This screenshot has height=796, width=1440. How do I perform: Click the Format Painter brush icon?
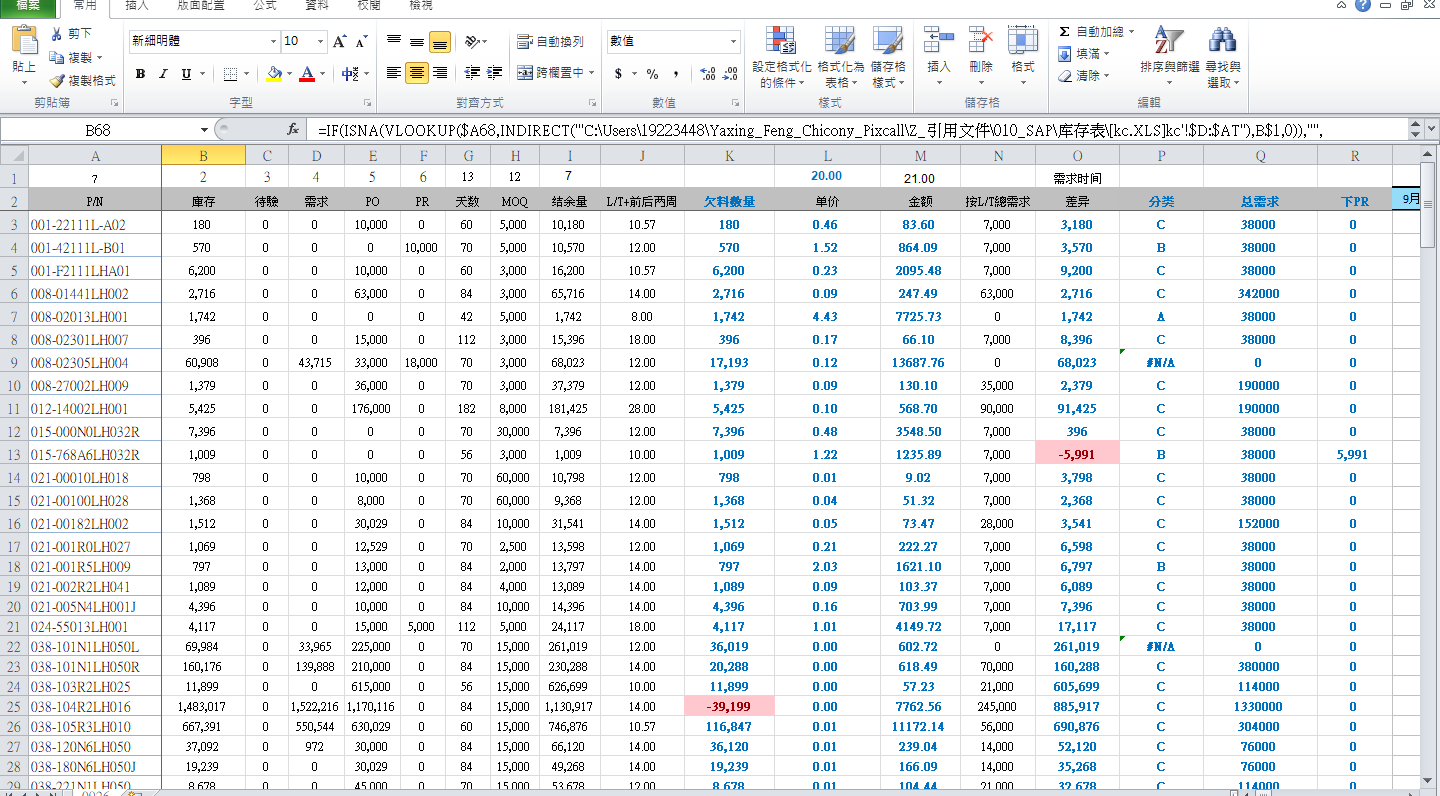click(x=58, y=80)
